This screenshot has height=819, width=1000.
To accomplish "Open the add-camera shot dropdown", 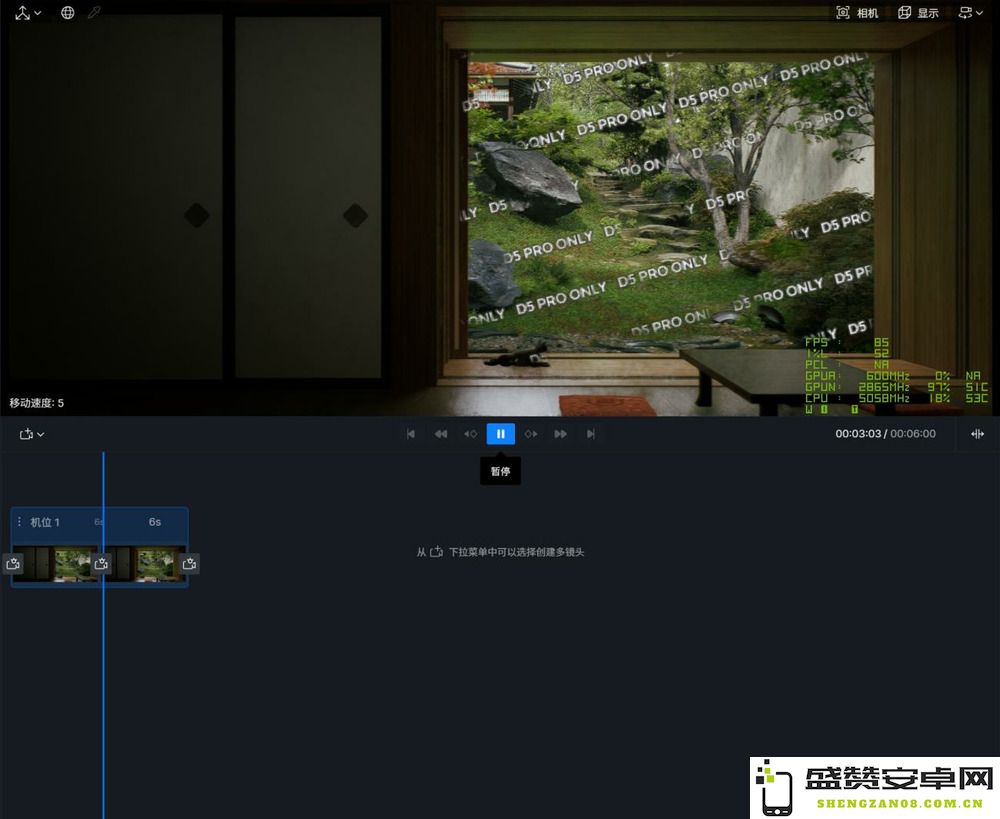I will tap(31, 434).
